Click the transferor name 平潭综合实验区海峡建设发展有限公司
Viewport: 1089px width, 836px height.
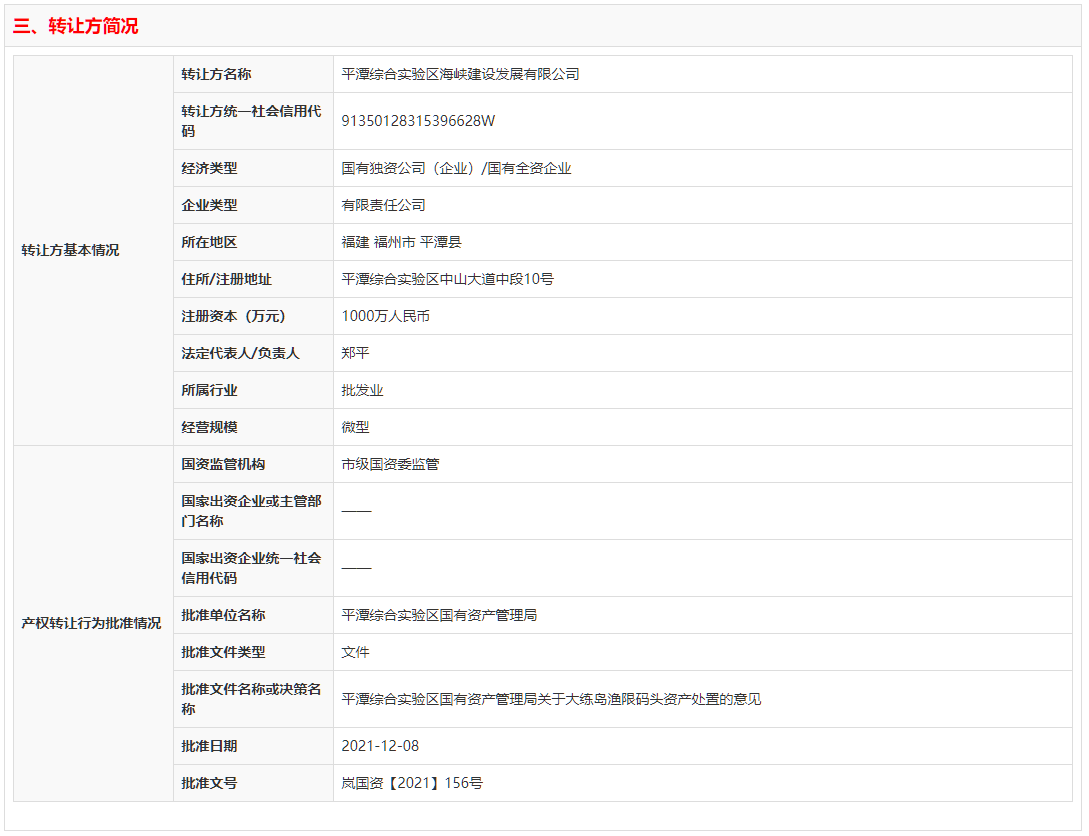point(460,74)
